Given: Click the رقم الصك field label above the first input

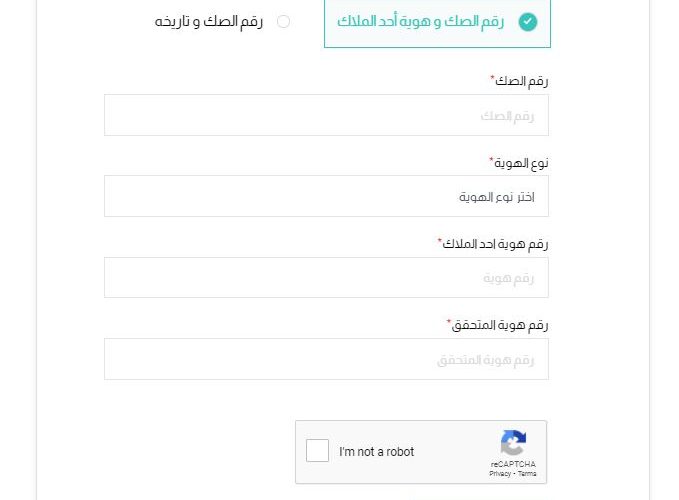Looking at the screenshot, I should [522, 81].
